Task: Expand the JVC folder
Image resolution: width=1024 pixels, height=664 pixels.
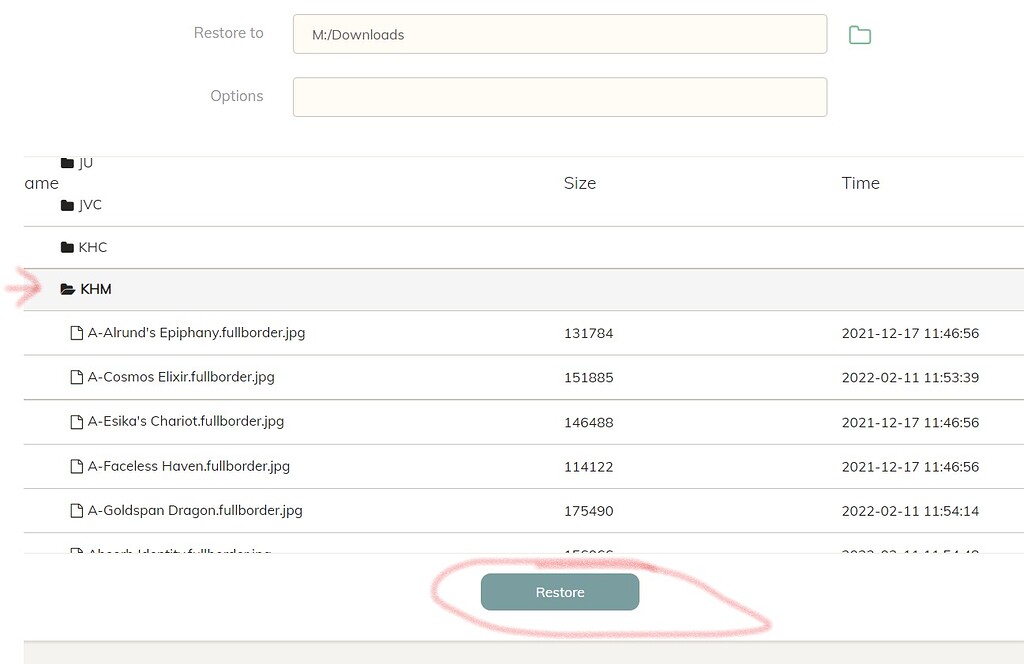Action: click(90, 204)
